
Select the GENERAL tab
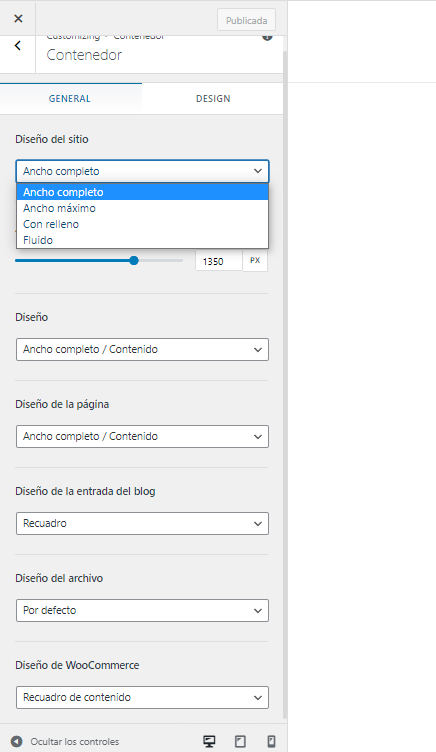(70, 99)
